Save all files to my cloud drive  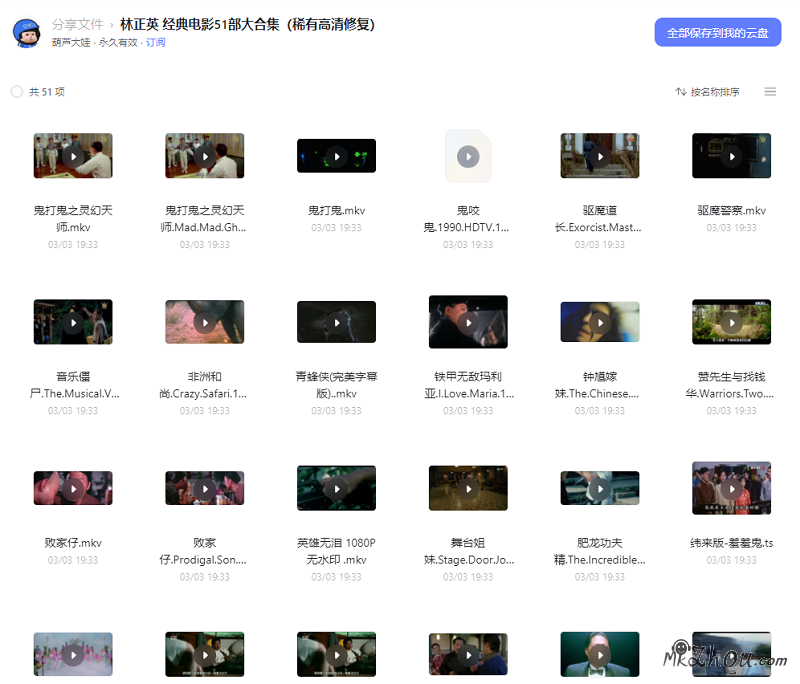717,32
